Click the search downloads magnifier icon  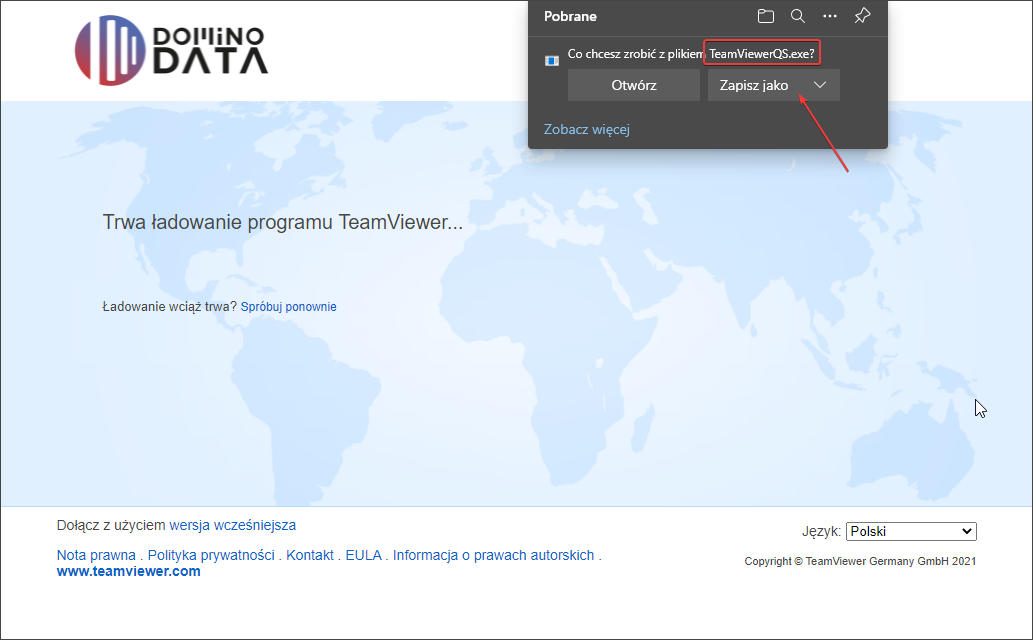798,16
